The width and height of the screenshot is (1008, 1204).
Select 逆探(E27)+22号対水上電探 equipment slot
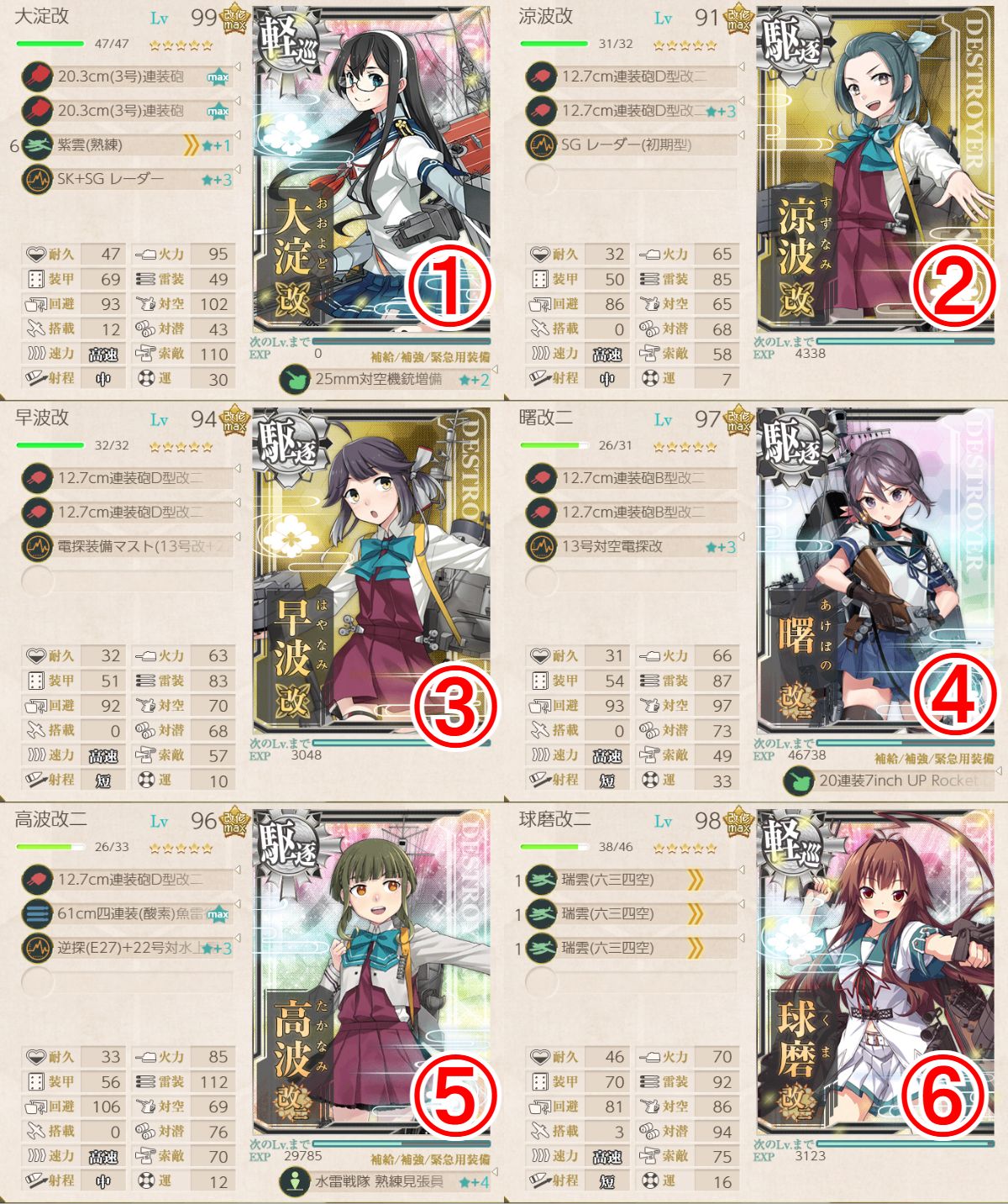[x=127, y=948]
